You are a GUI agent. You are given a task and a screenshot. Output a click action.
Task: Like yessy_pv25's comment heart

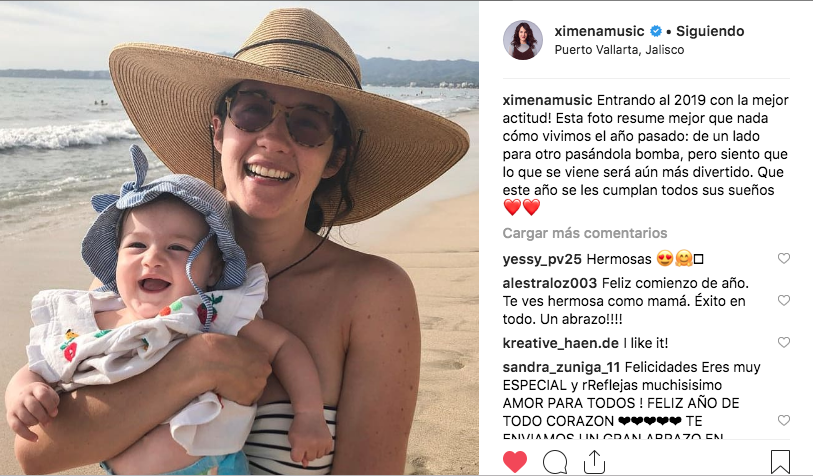[783, 258]
